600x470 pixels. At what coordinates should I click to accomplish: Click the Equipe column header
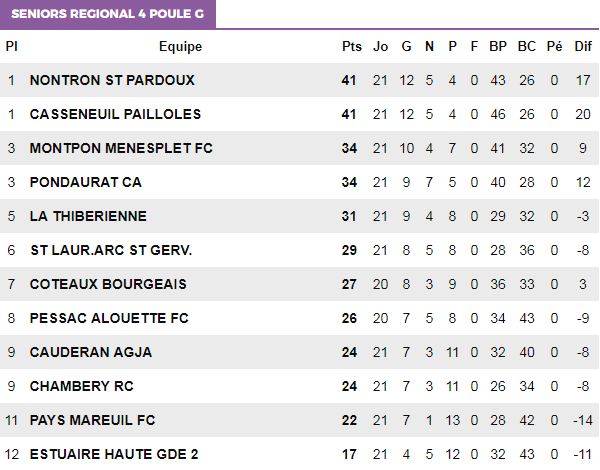pyautogui.click(x=180, y=46)
